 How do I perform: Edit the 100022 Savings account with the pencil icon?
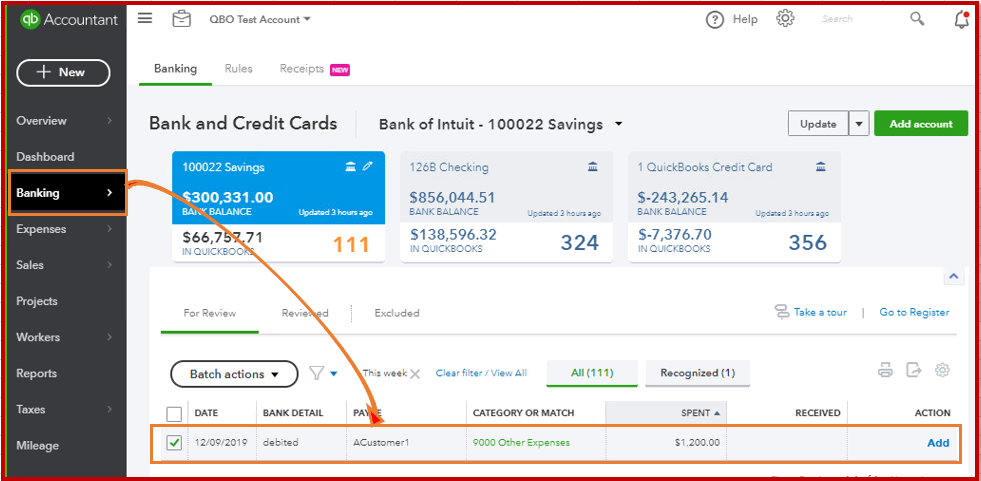tap(367, 166)
